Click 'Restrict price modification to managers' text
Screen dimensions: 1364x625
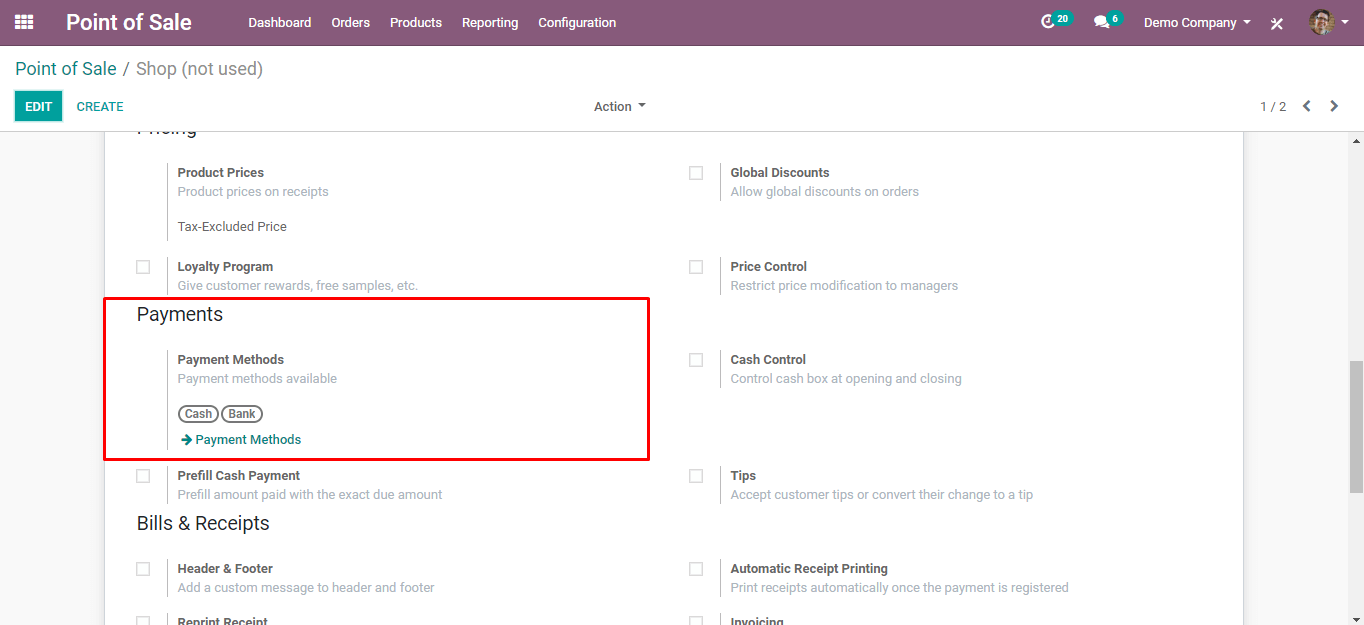(x=844, y=286)
